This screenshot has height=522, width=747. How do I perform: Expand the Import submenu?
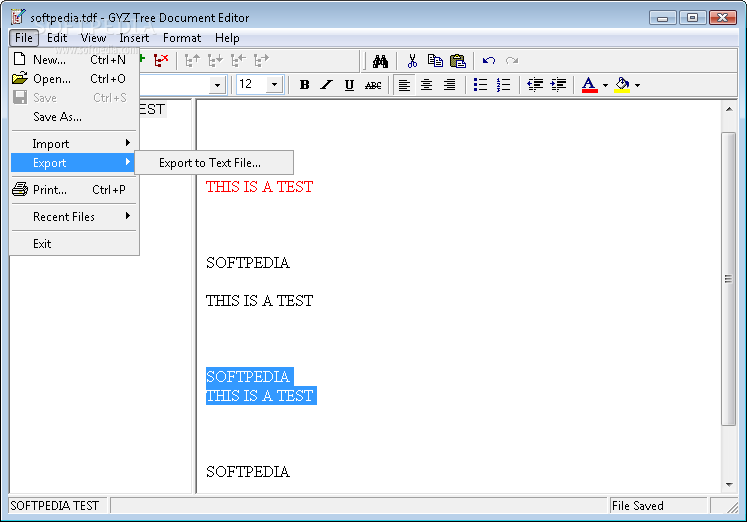(x=74, y=143)
